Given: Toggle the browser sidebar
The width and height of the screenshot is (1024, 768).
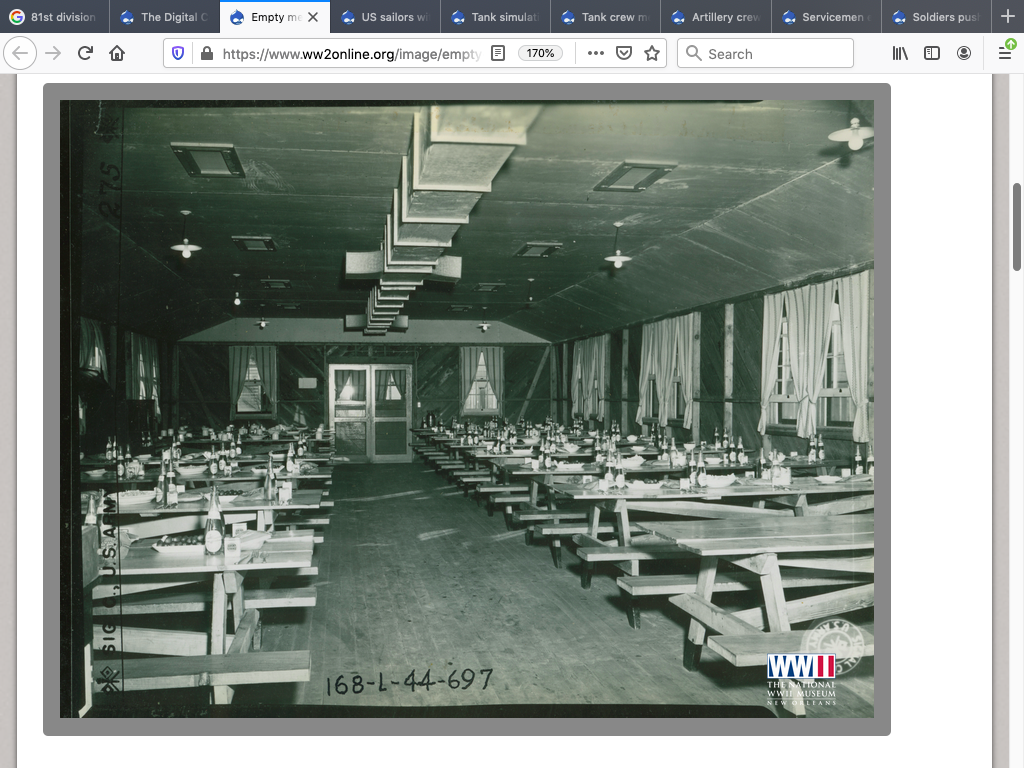Looking at the screenshot, I should coord(932,53).
